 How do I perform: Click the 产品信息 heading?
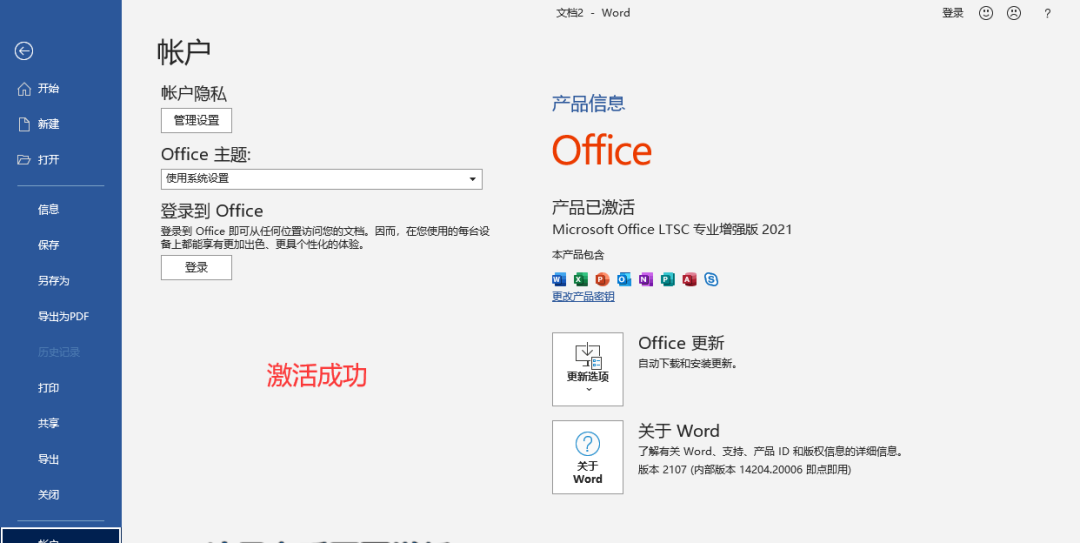(588, 104)
